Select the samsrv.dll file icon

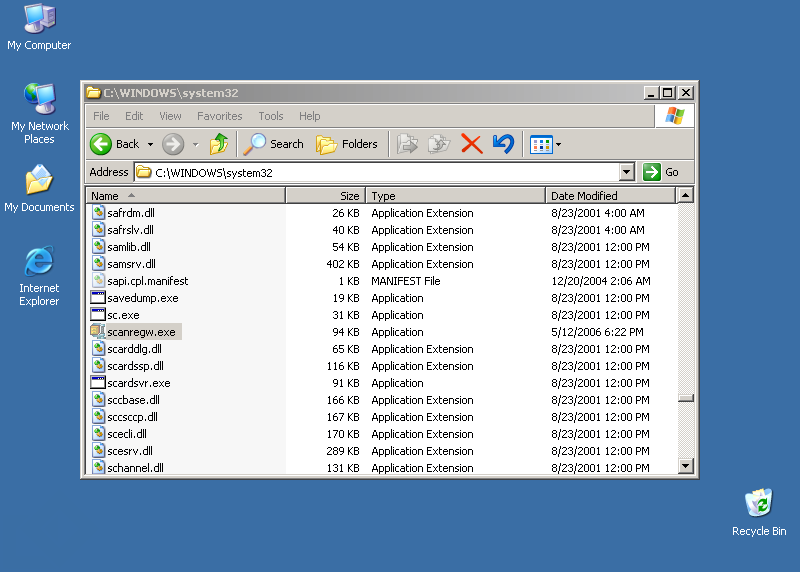point(98,263)
